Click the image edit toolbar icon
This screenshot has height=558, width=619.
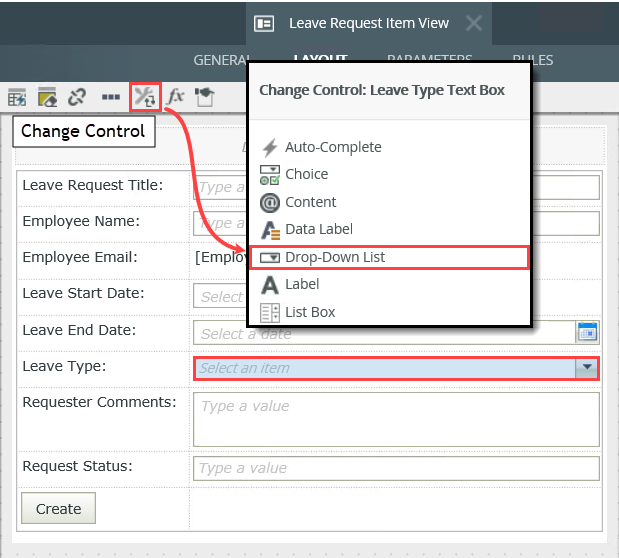(47, 97)
